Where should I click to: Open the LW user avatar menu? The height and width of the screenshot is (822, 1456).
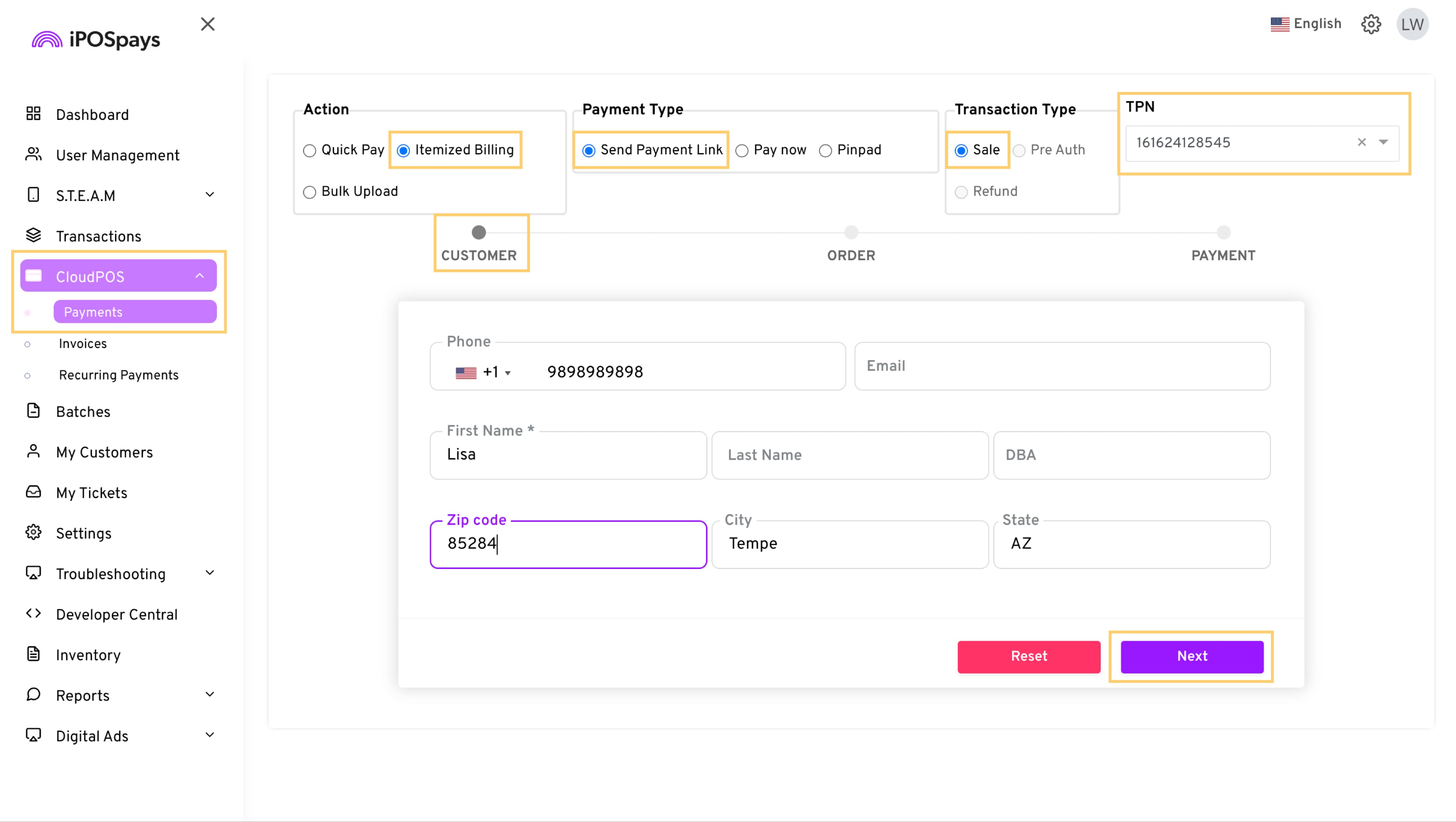point(1412,24)
